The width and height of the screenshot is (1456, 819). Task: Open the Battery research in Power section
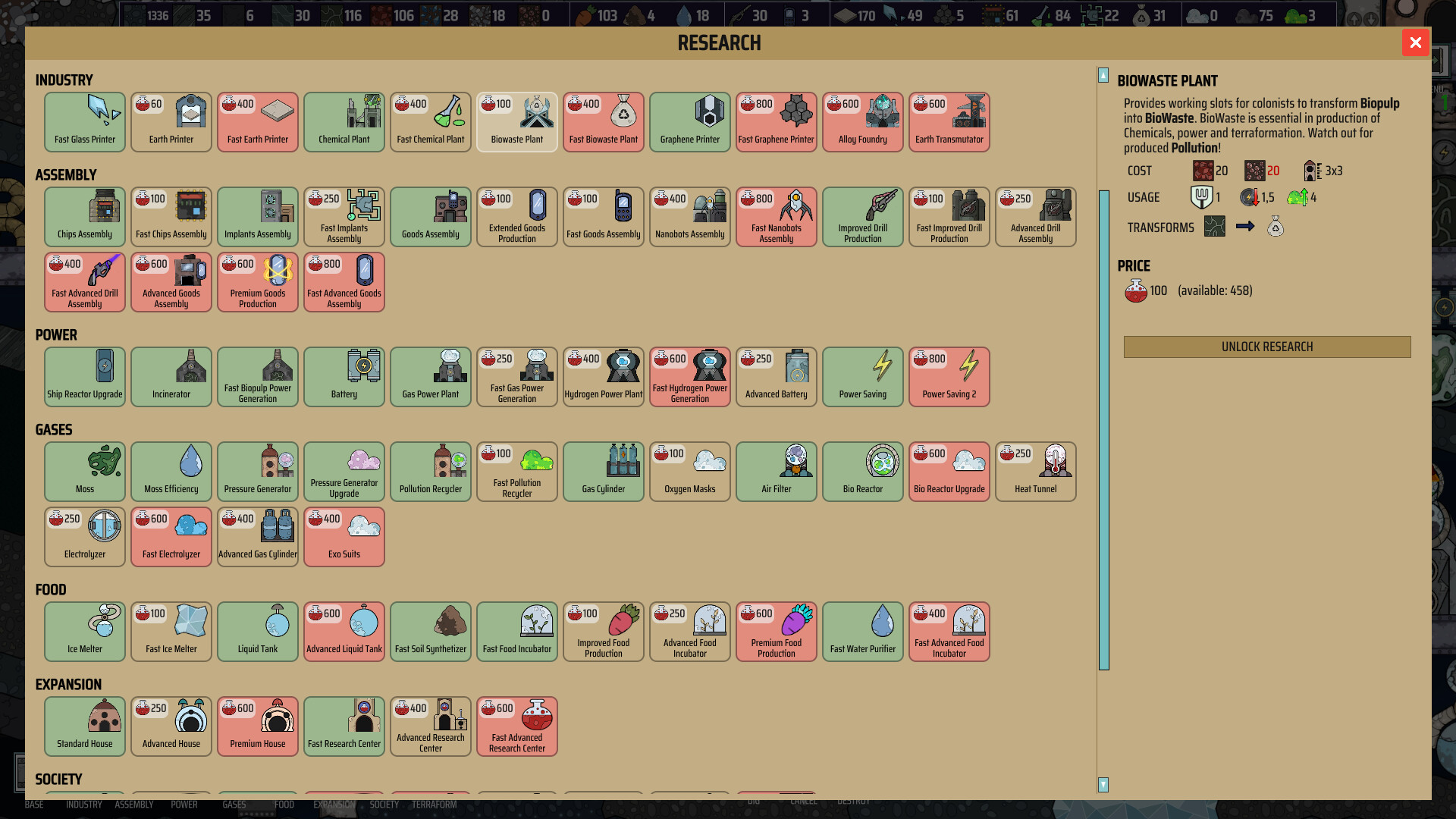coord(344,376)
